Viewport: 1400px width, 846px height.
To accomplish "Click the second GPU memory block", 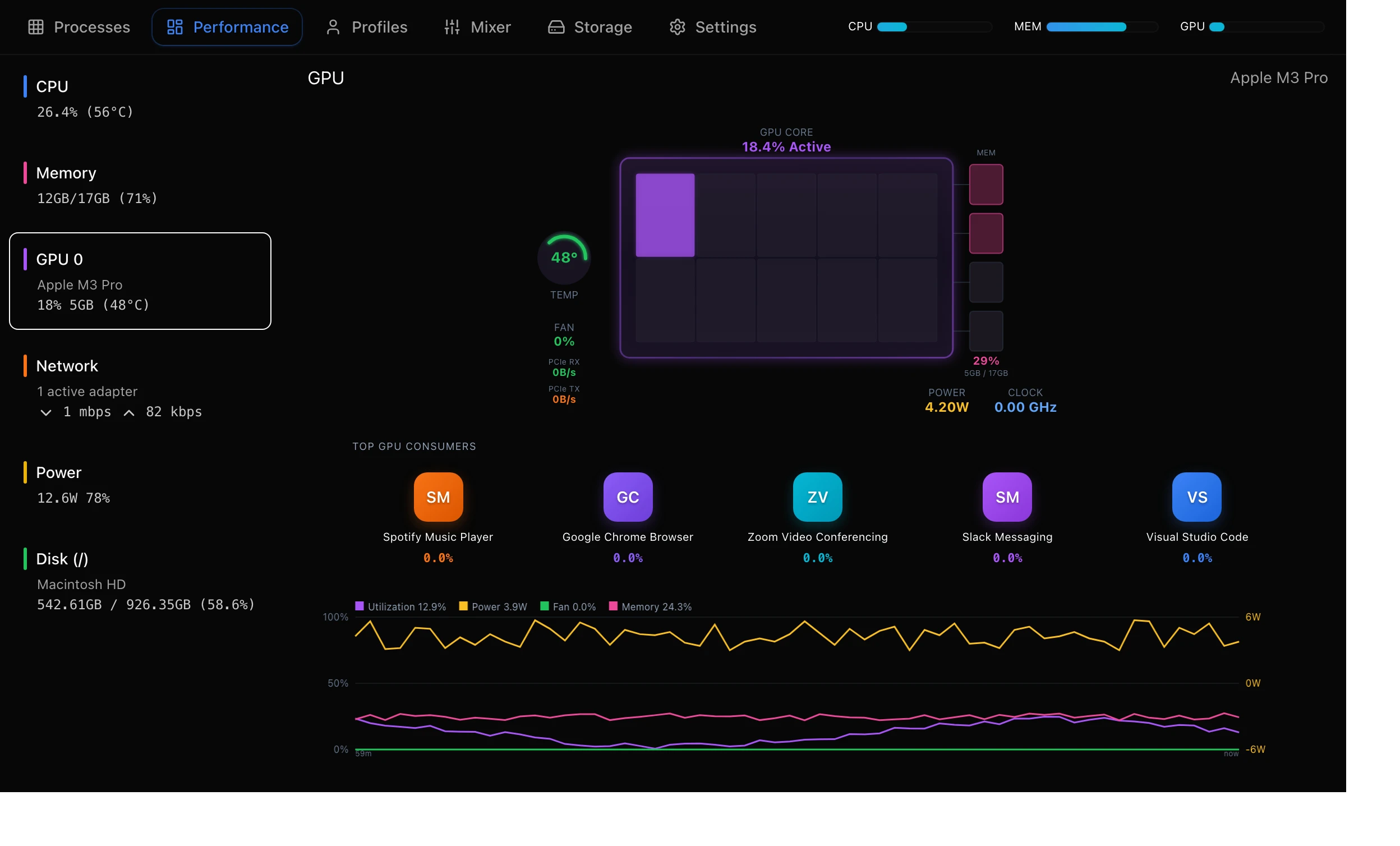I will tap(986, 233).
